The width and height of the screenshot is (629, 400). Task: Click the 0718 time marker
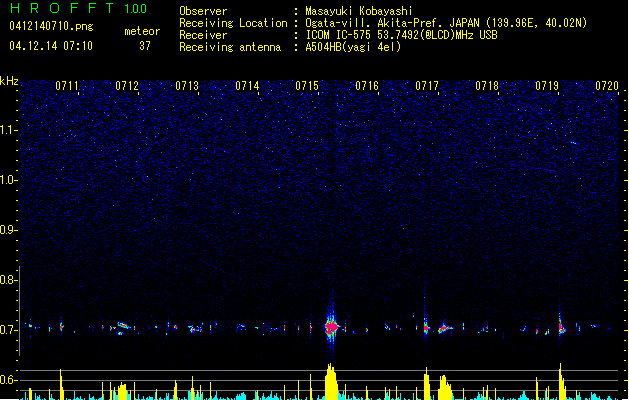pyautogui.click(x=487, y=86)
